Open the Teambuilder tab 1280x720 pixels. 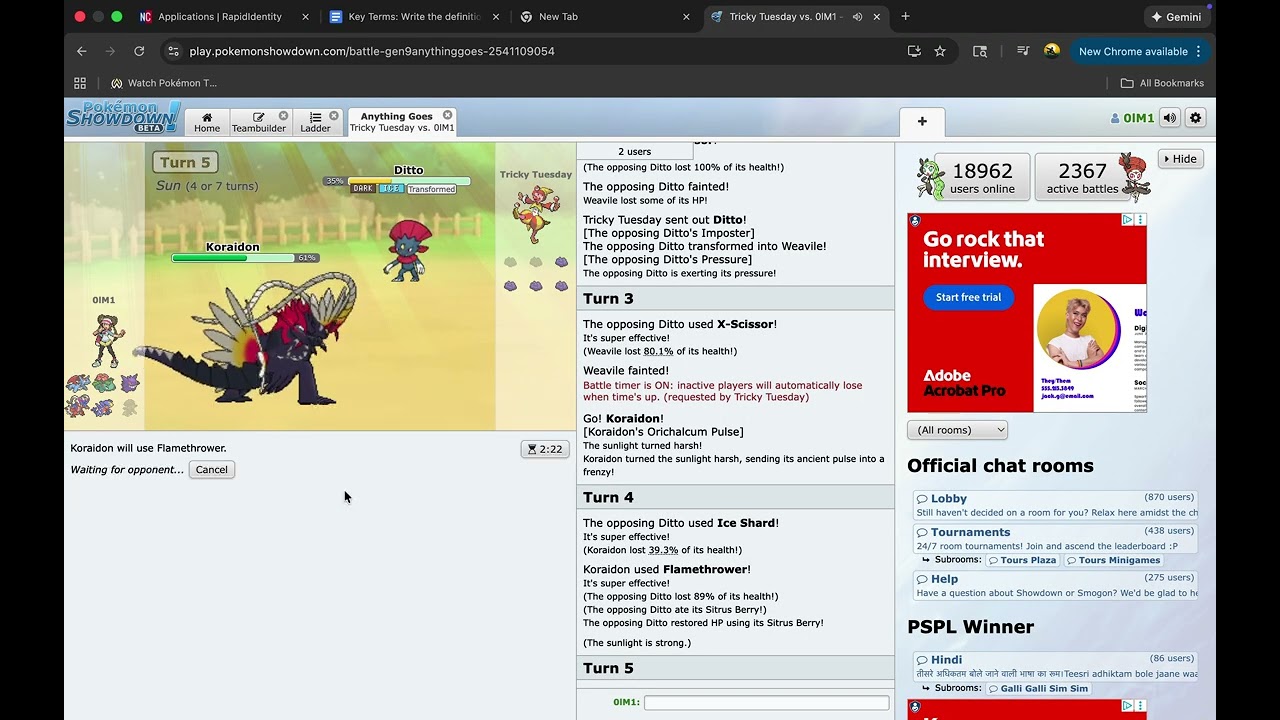pyautogui.click(x=258, y=122)
